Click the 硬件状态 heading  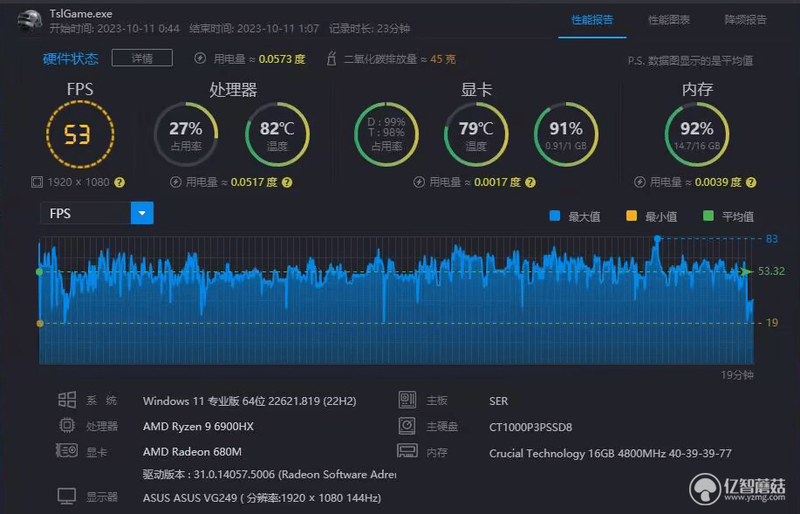coord(70,59)
